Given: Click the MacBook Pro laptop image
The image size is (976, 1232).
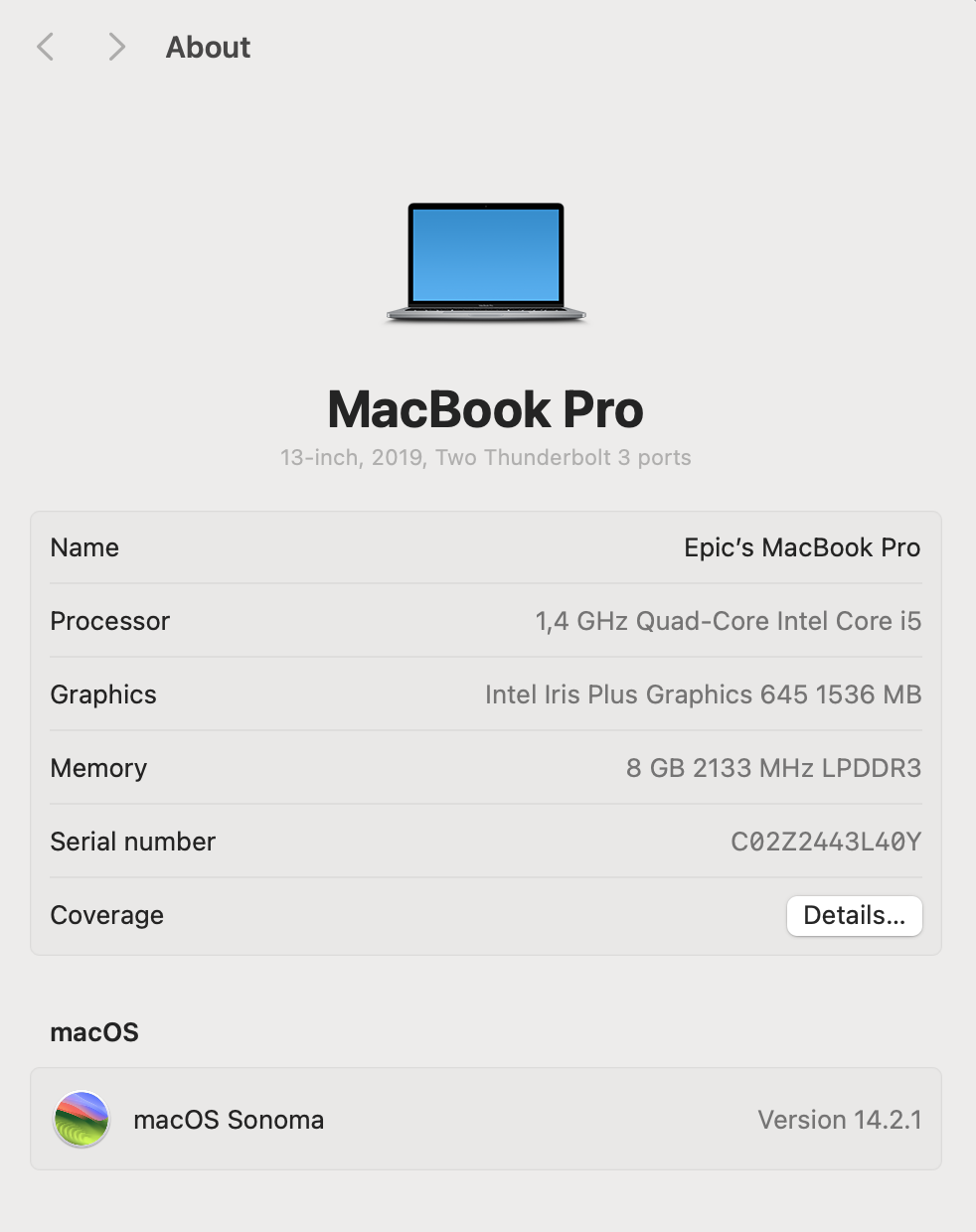Looking at the screenshot, I should tap(486, 262).
